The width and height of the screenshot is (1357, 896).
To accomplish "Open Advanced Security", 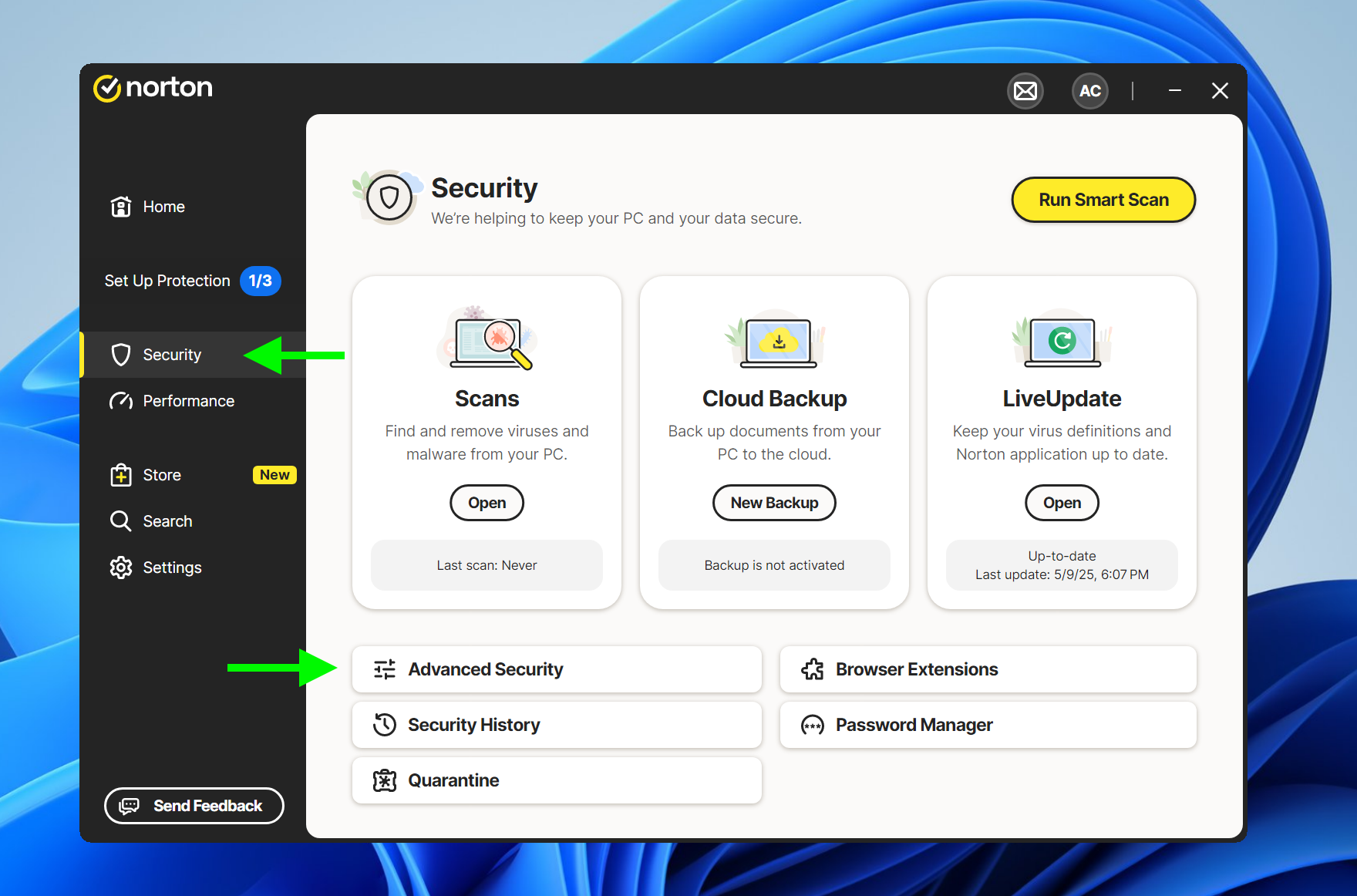I will 557,669.
